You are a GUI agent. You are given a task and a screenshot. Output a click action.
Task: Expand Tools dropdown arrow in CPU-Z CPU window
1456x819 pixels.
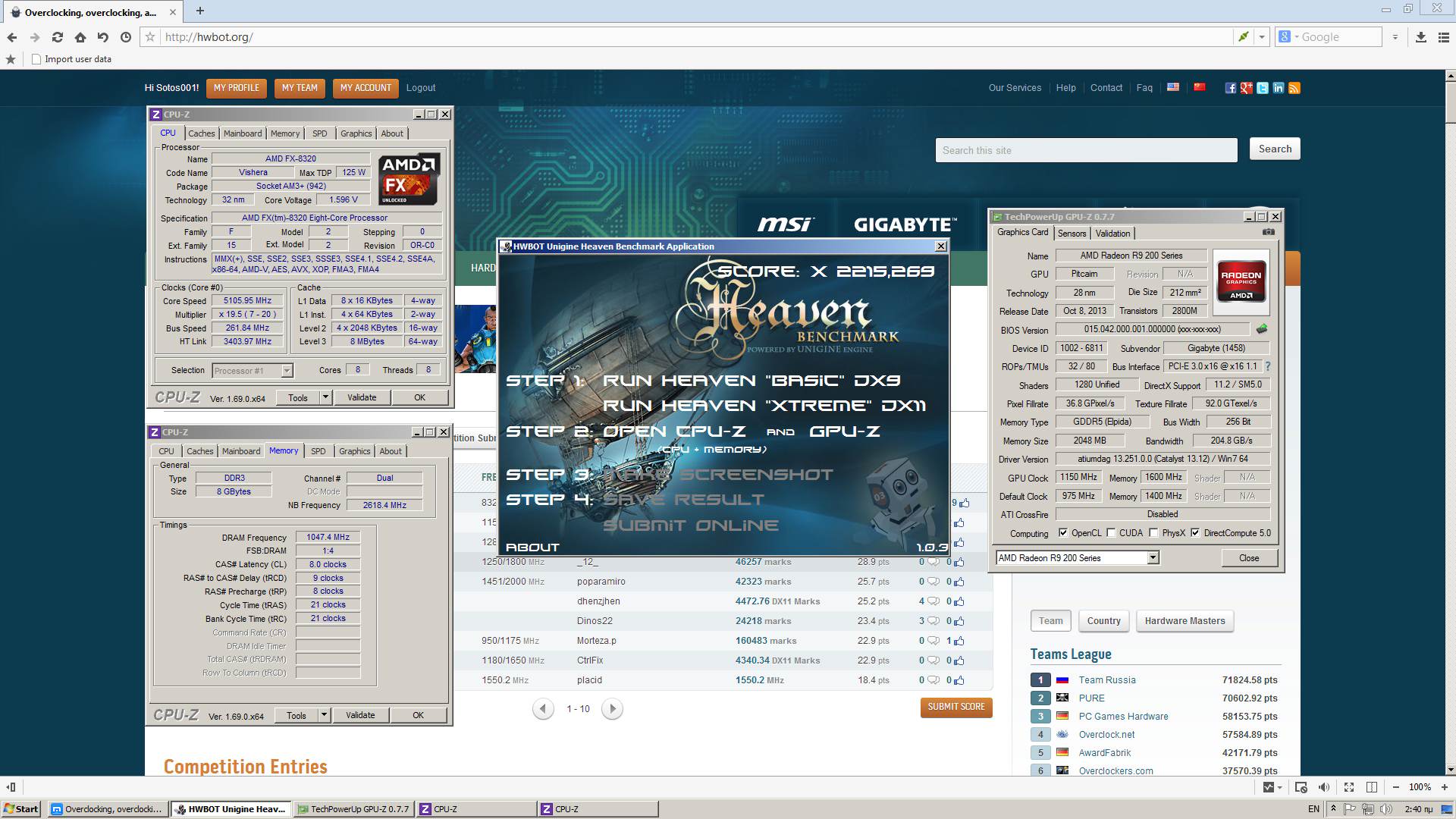pos(325,397)
